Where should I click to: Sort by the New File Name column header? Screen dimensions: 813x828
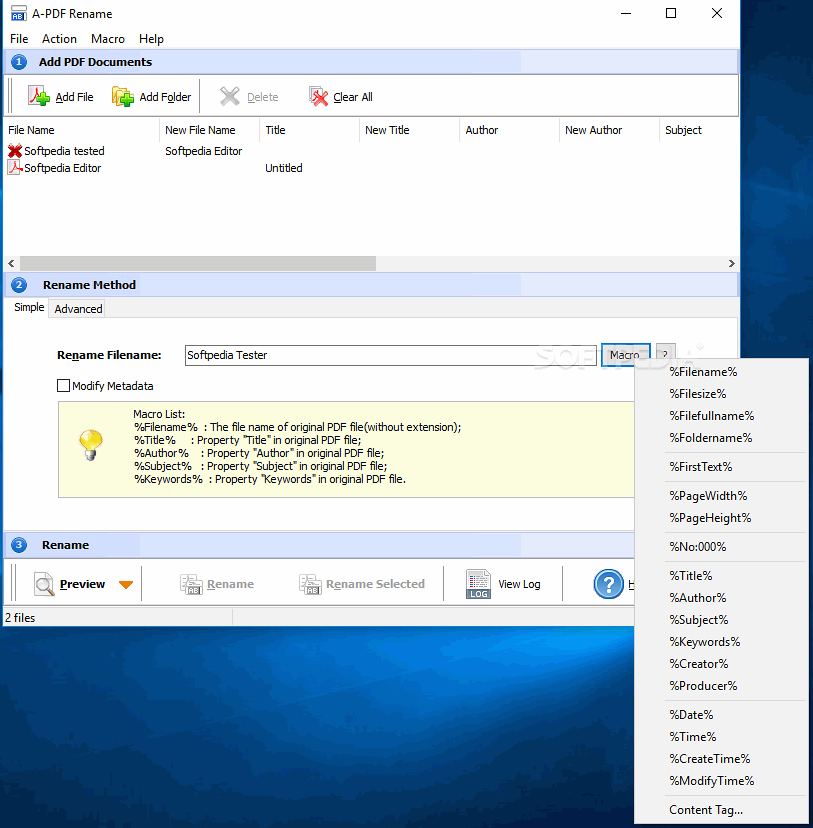(209, 130)
